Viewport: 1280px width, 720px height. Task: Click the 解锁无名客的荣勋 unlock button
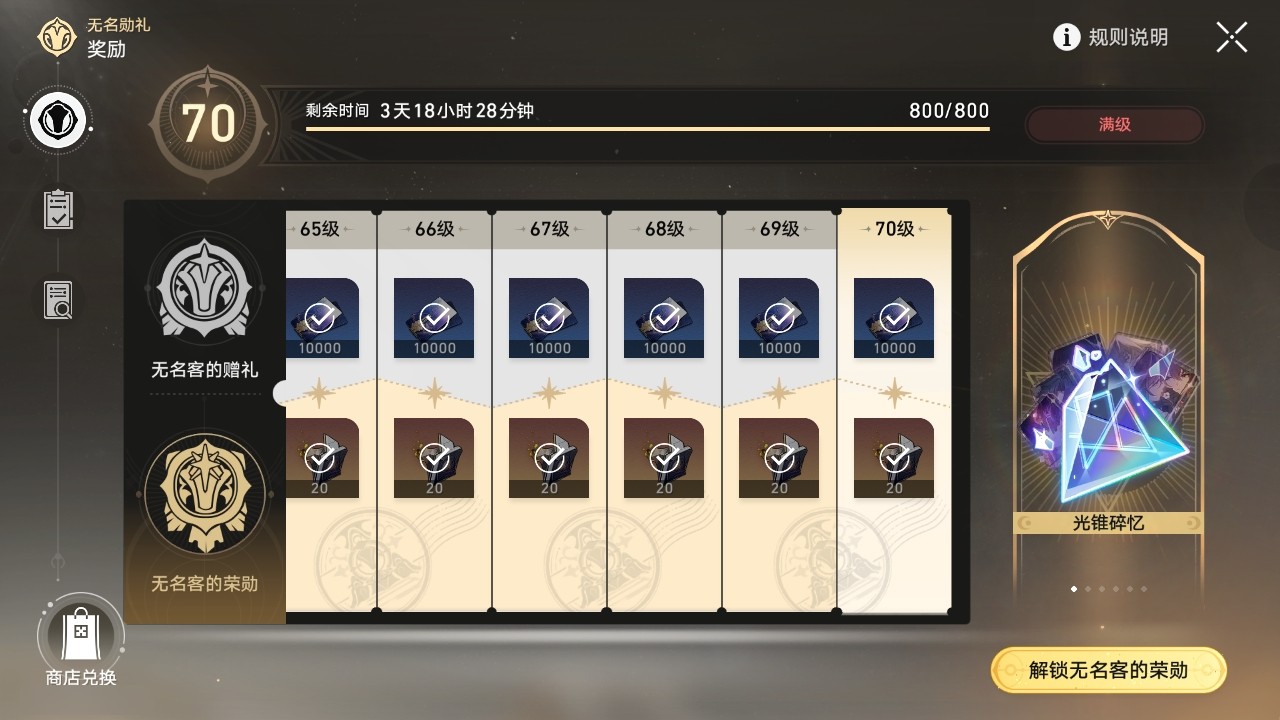point(1108,670)
